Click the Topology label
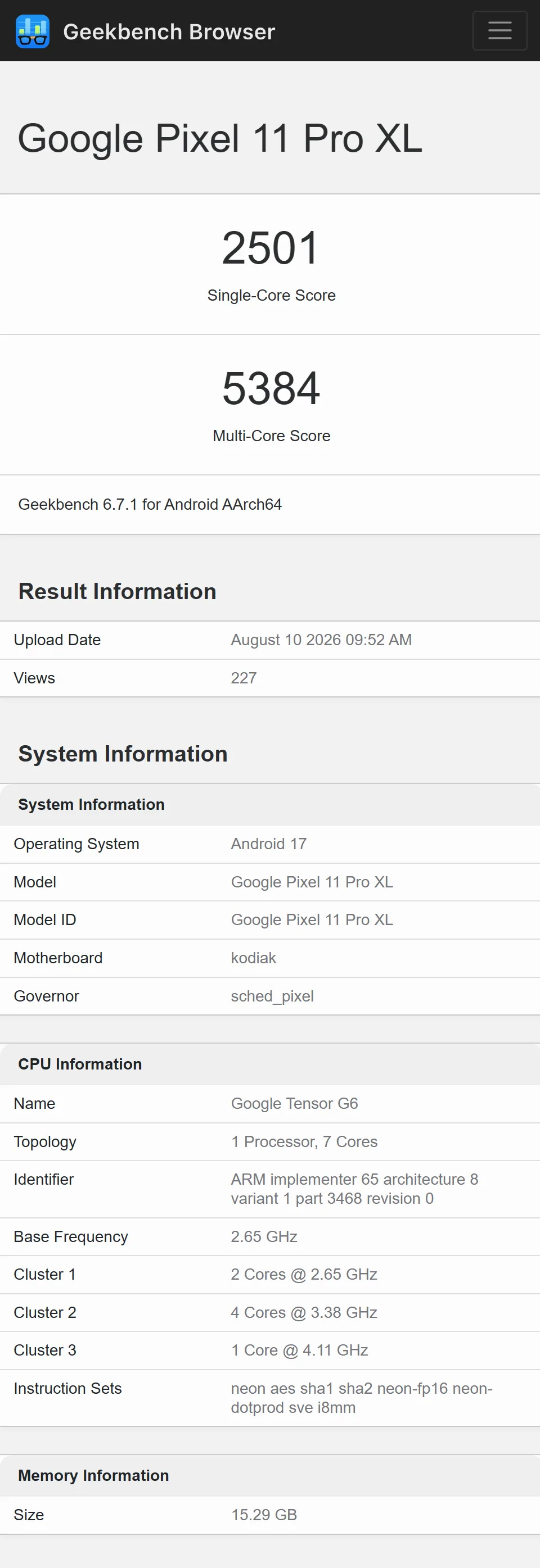Viewport: 540px width, 1568px height. pos(45,1142)
